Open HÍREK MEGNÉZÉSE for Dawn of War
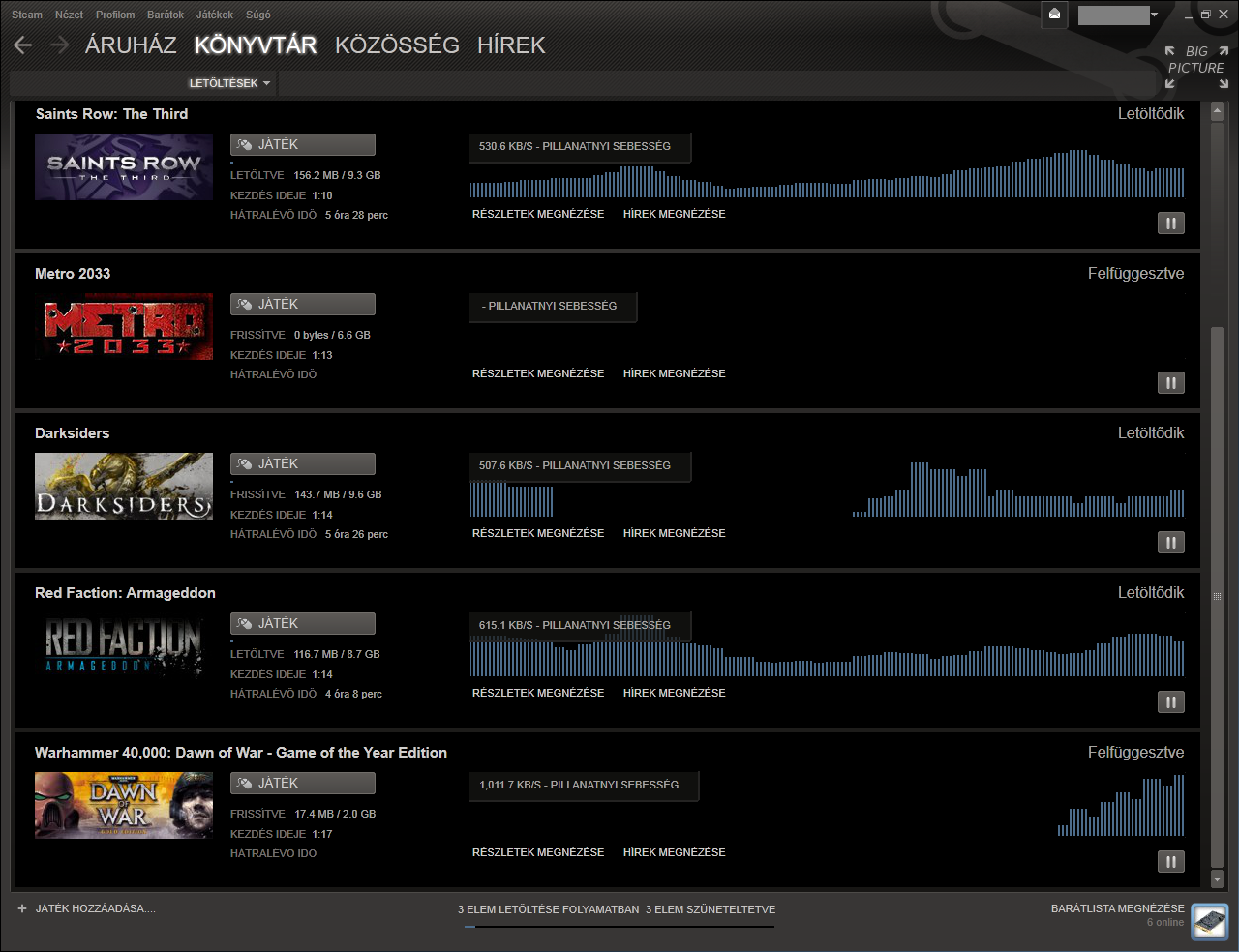 (675, 852)
